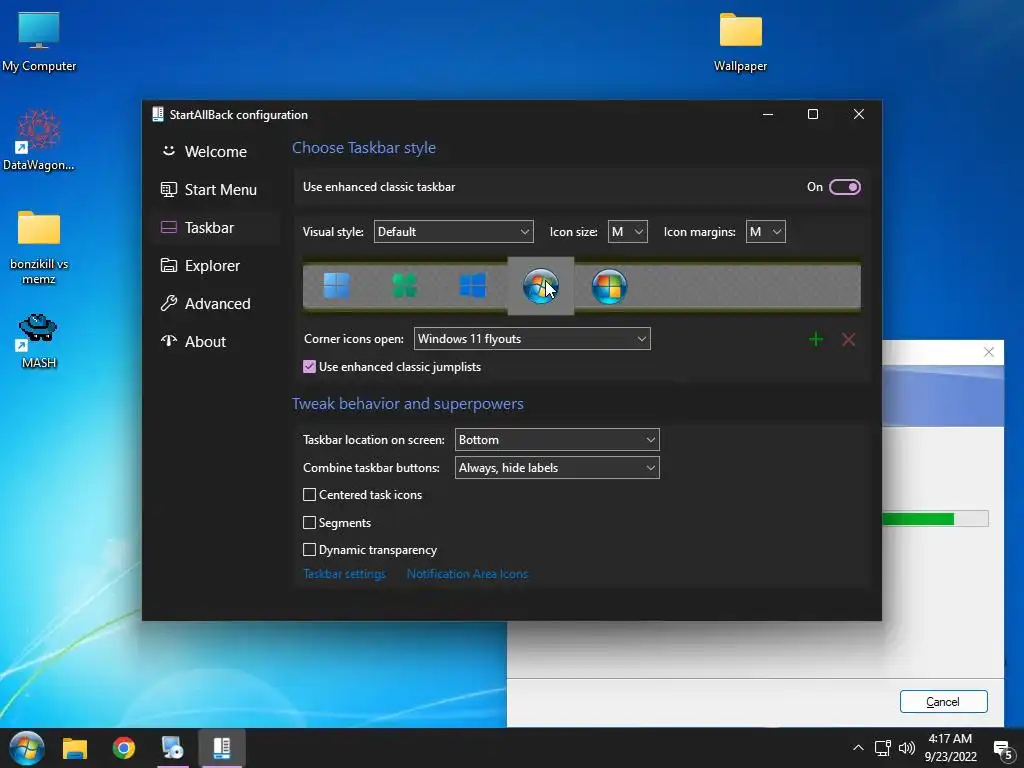Viewport: 1024px width, 768px height.
Task: Show hidden tray icons chevron
Action: [858, 748]
